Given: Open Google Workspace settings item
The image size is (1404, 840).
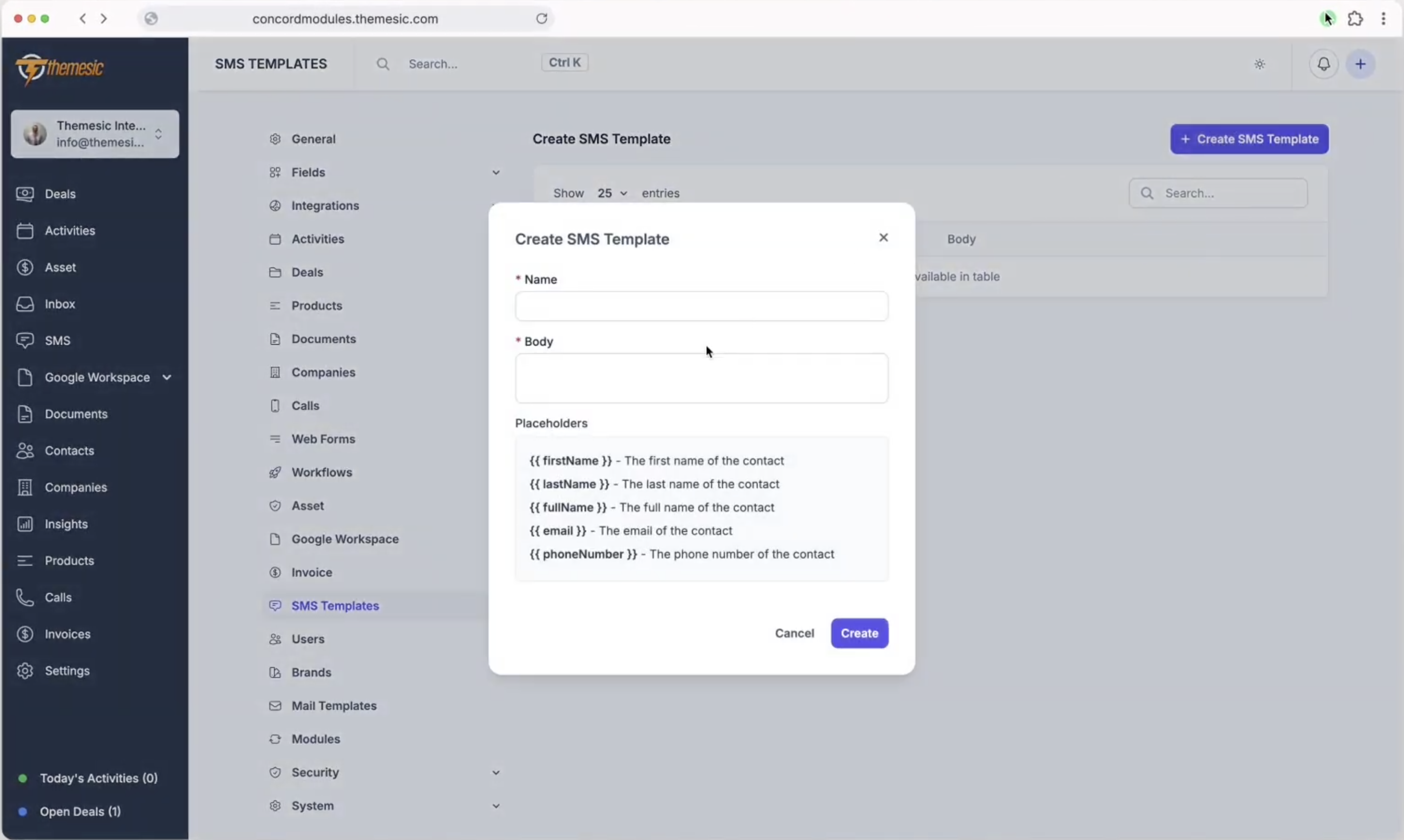Looking at the screenshot, I should (346, 539).
